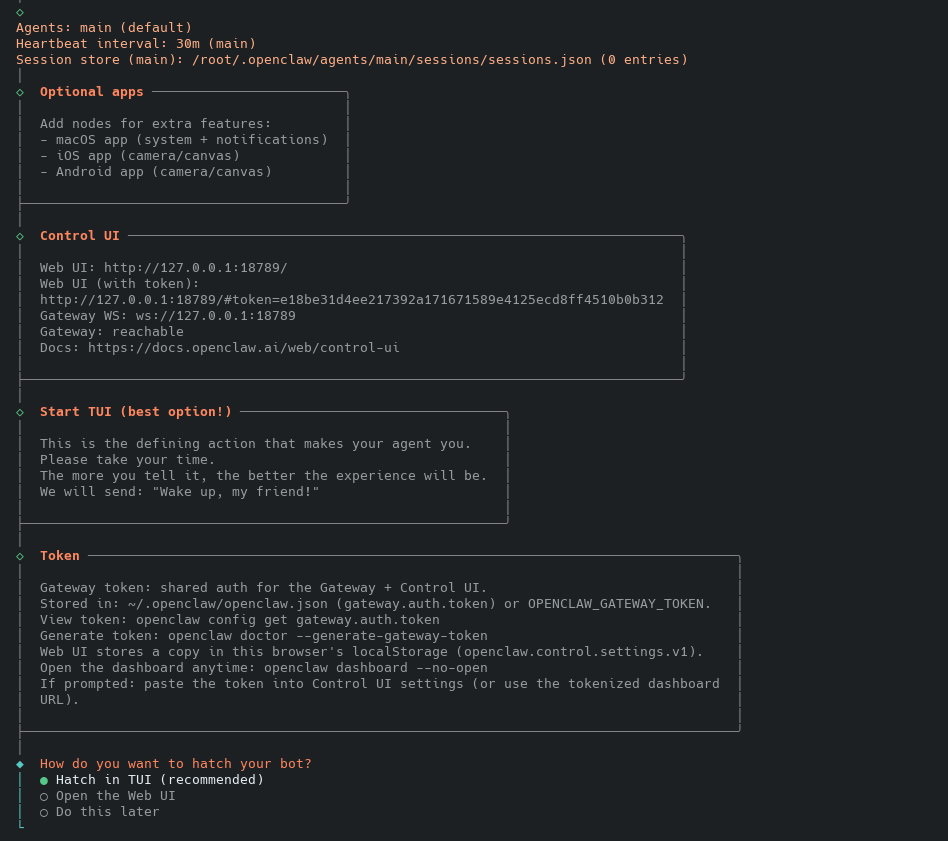Click the diamond marker beside Token heading

coord(20,556)
